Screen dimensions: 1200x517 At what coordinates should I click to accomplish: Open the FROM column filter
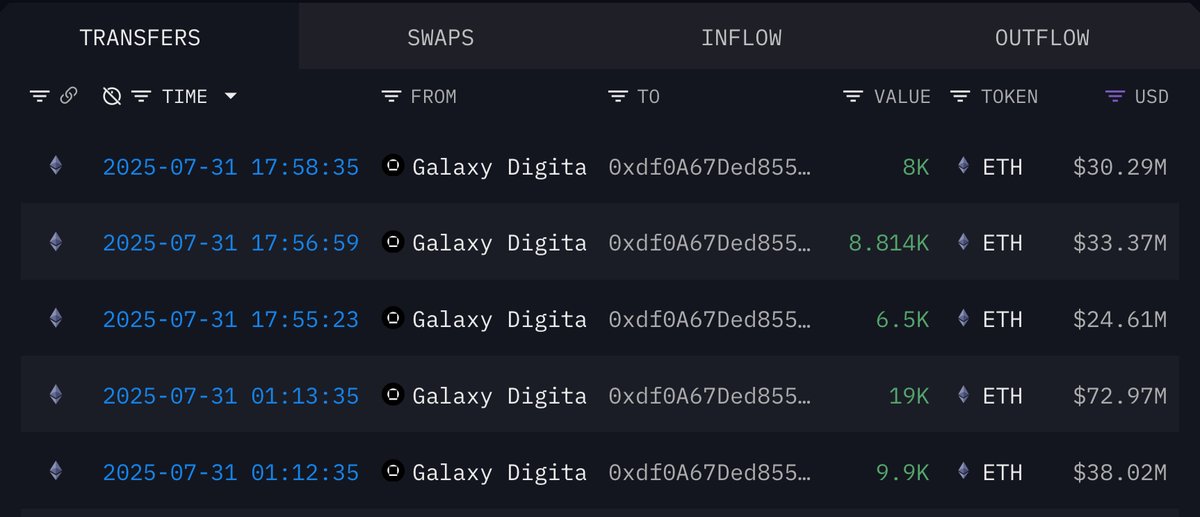[391, 96]
